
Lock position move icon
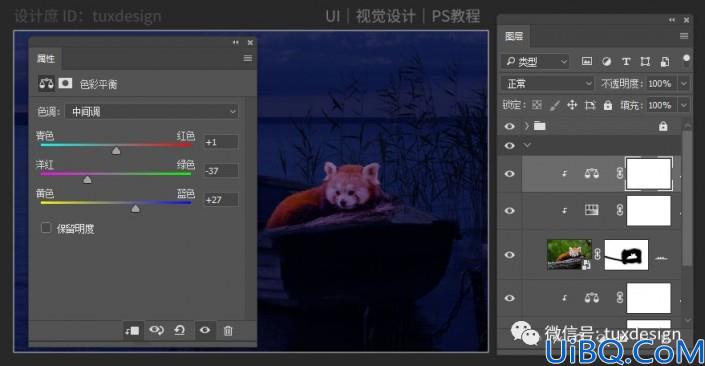click(x=572, y=105)
